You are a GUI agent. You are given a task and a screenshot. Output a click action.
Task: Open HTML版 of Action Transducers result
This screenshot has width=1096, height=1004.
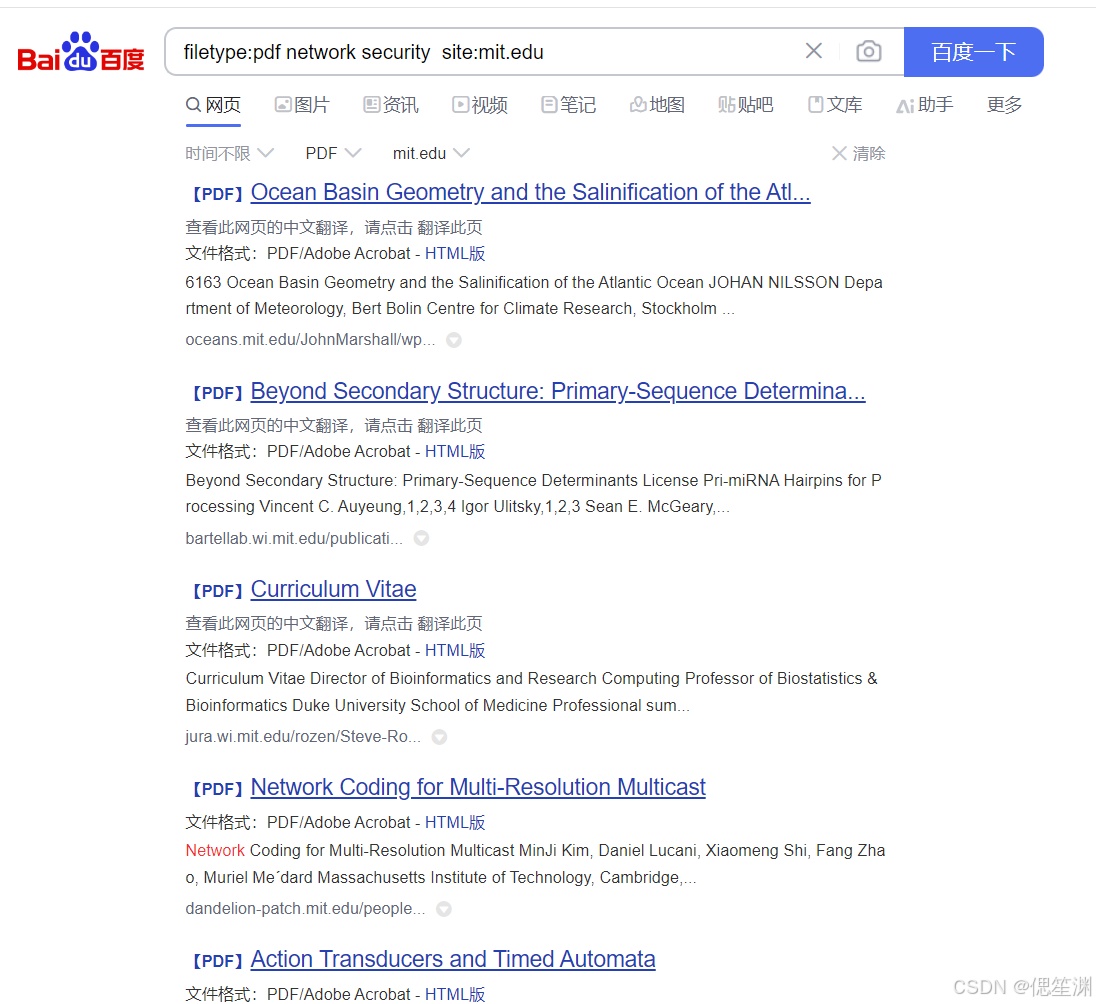pyautogui.click(x=455, y=994)
